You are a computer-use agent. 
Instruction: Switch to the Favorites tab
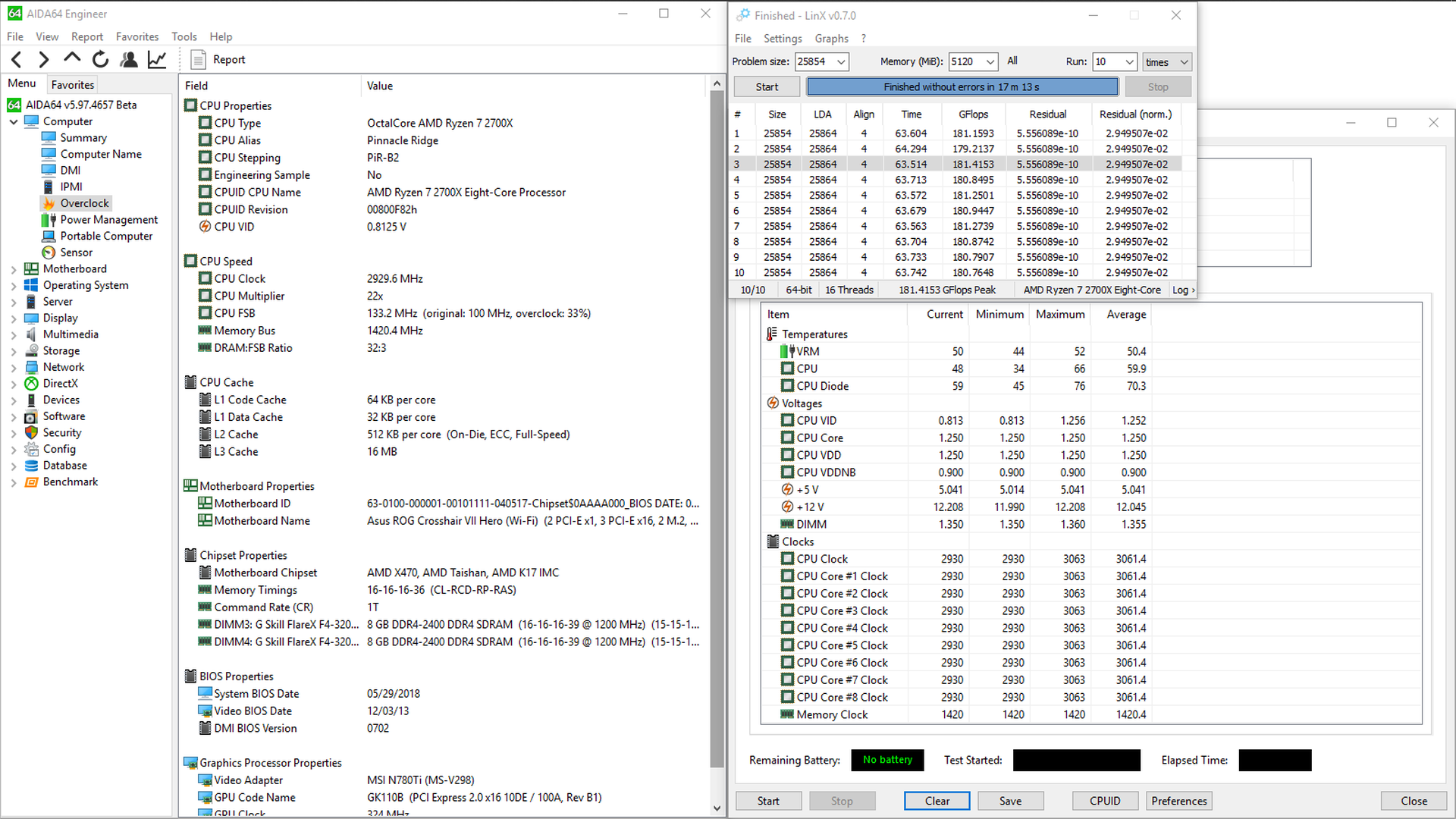(73, 85)
